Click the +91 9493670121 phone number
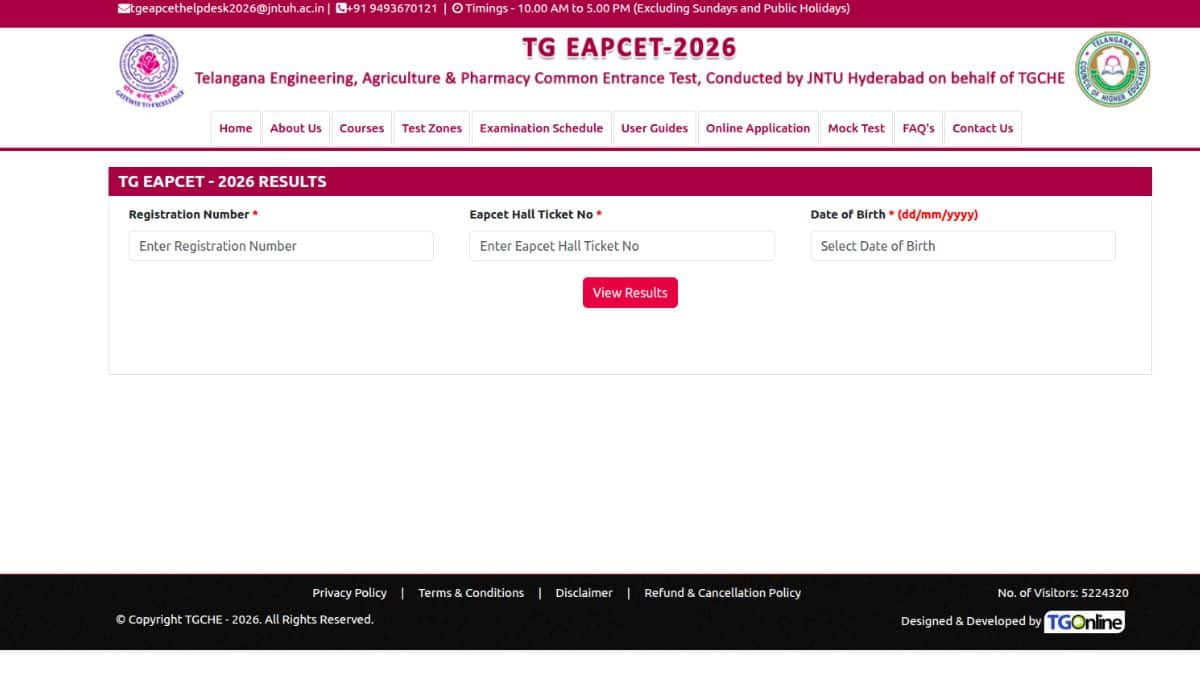 pyautogui.click(x=392, y=8)
